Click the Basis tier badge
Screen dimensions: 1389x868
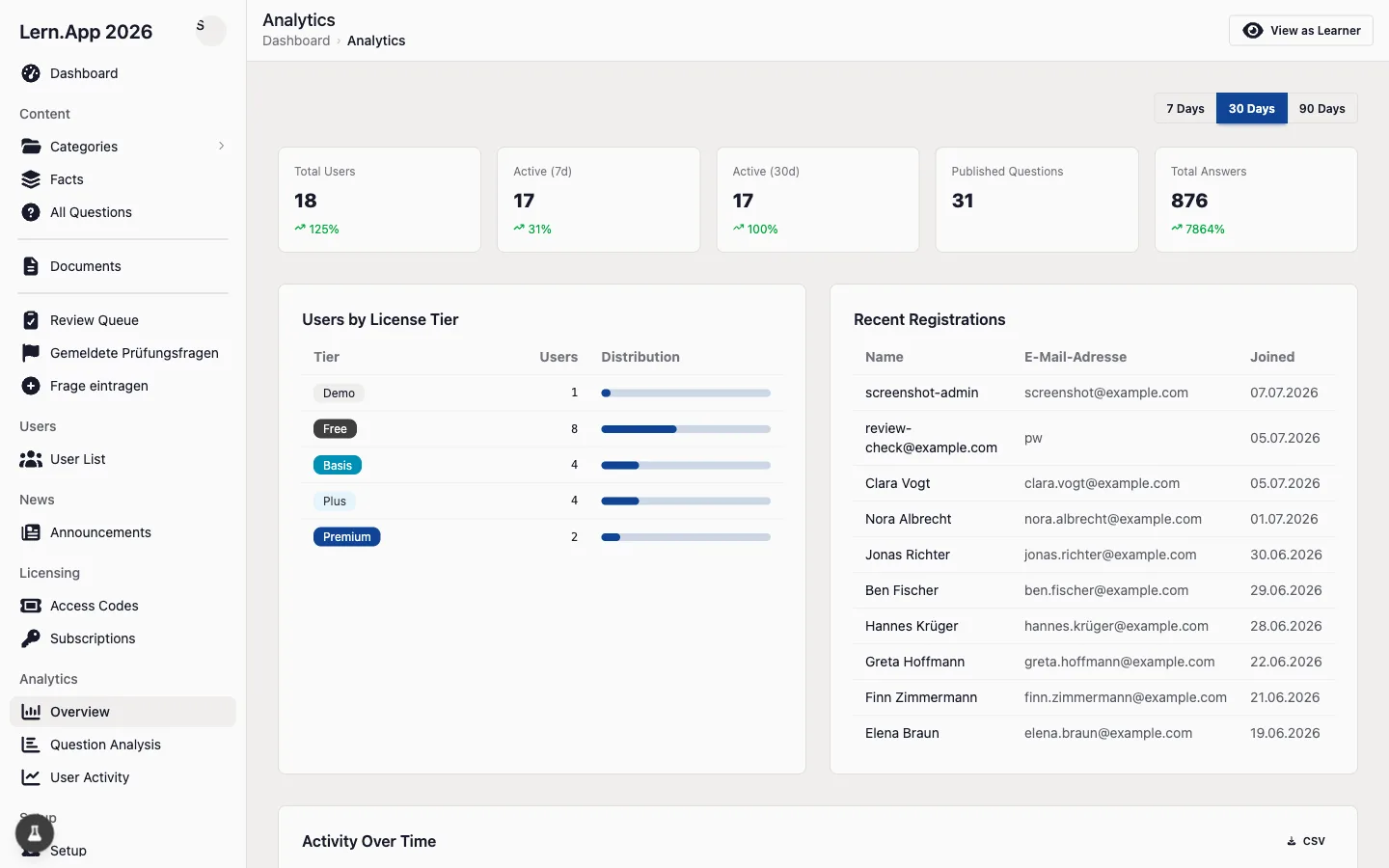click(338, 465)
